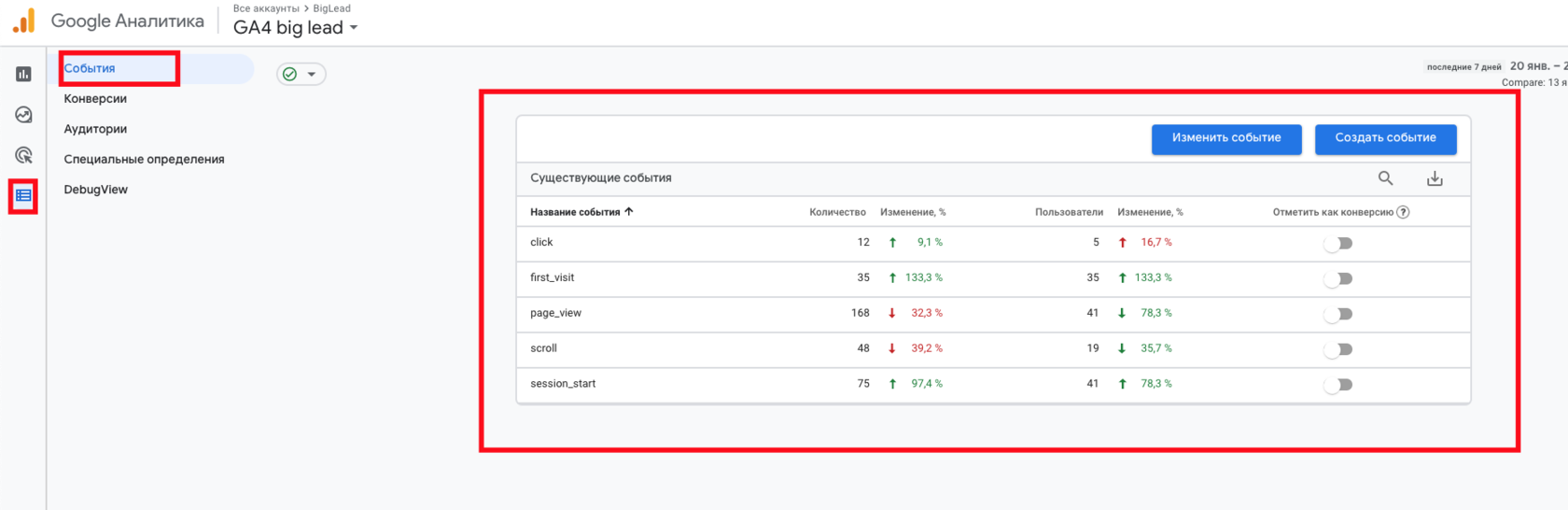Open the date range selector 20 янв.

(x=1536, y=66)
